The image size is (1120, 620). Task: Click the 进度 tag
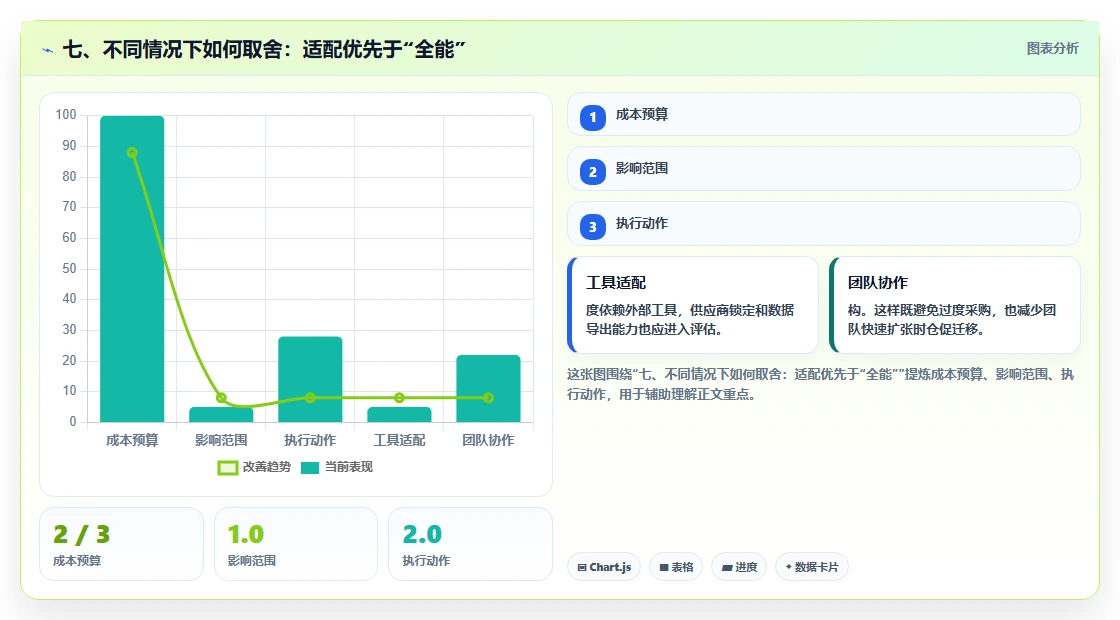click(x=739, y=567)
